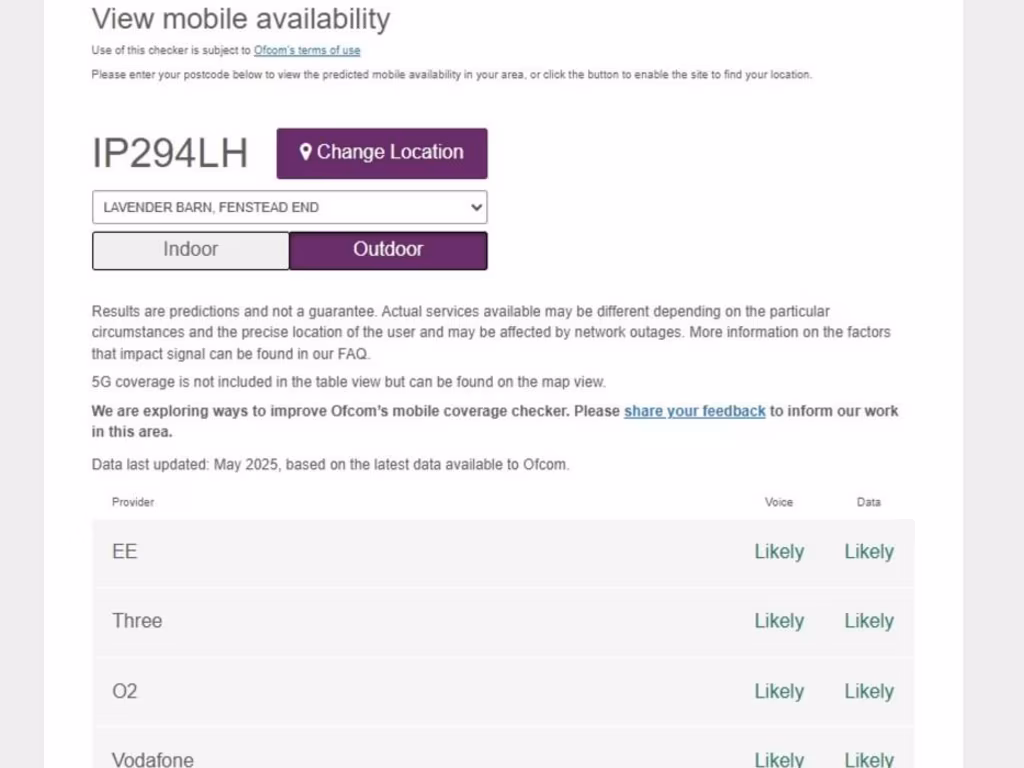
Task: Click the Voice column header
Action: pos(779,502)
